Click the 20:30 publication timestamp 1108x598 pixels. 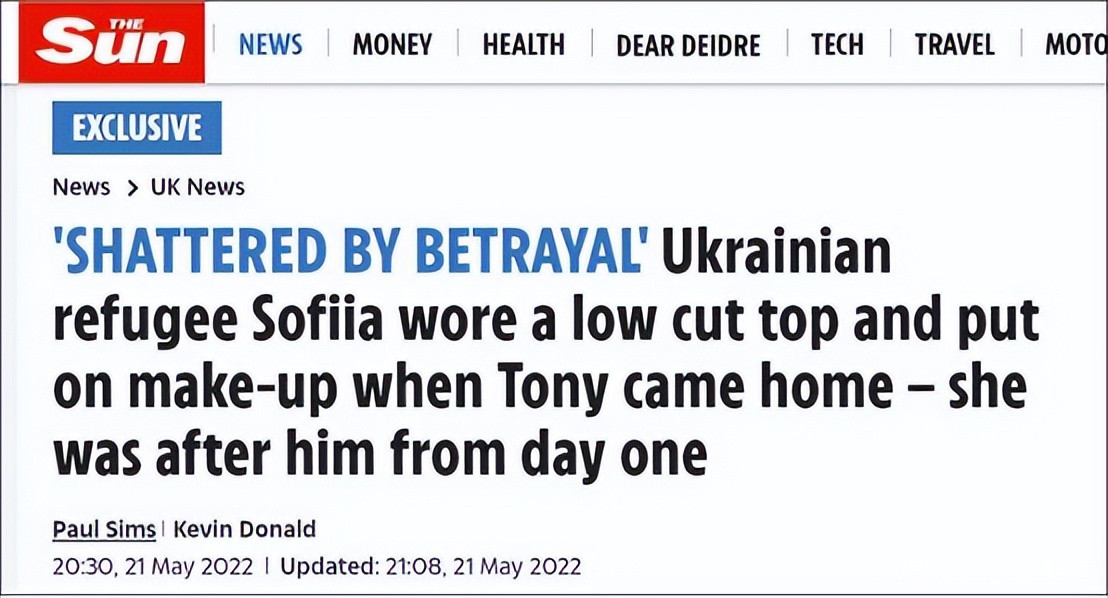coord(152,566)
